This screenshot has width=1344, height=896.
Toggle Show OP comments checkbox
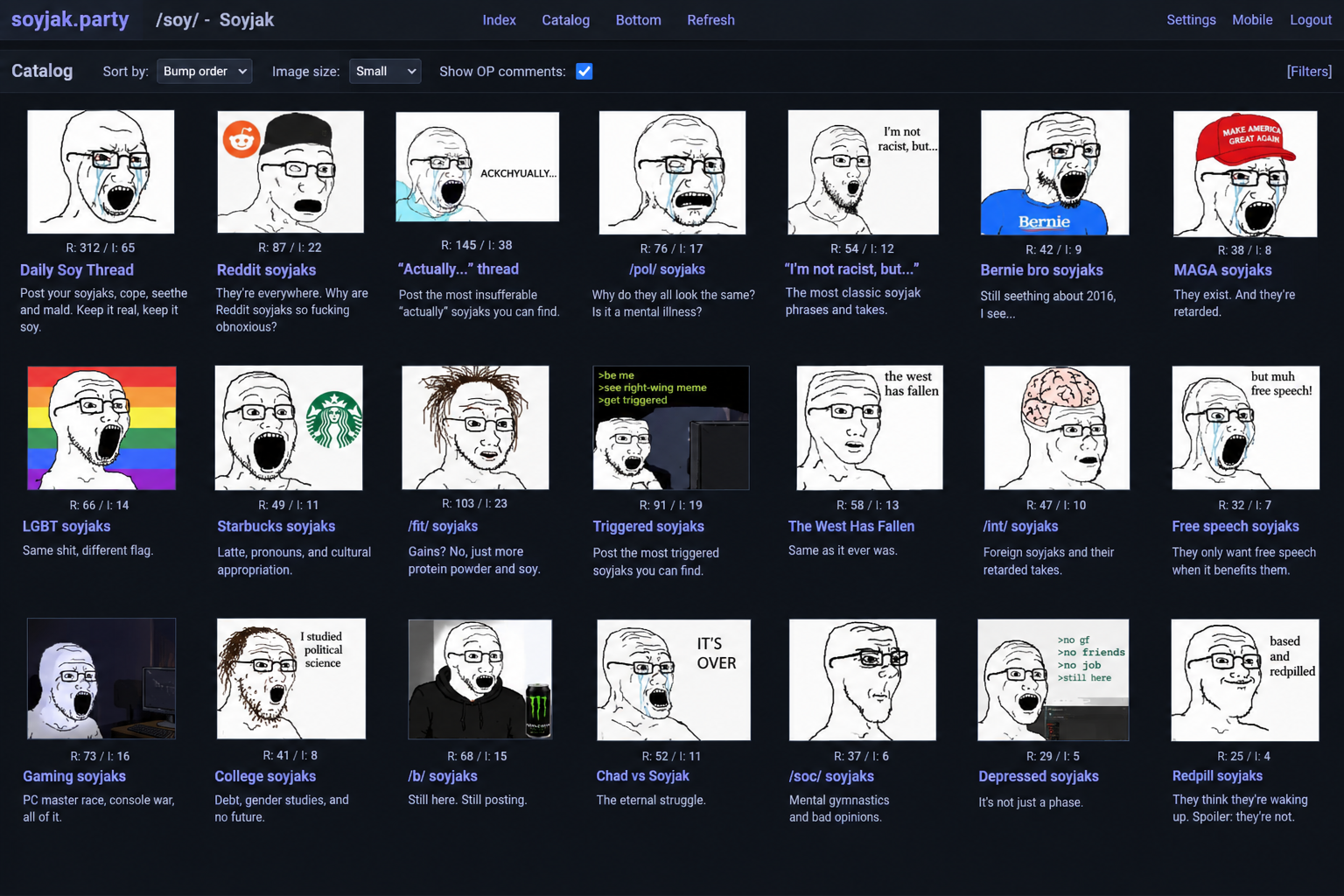click(584, 72)
